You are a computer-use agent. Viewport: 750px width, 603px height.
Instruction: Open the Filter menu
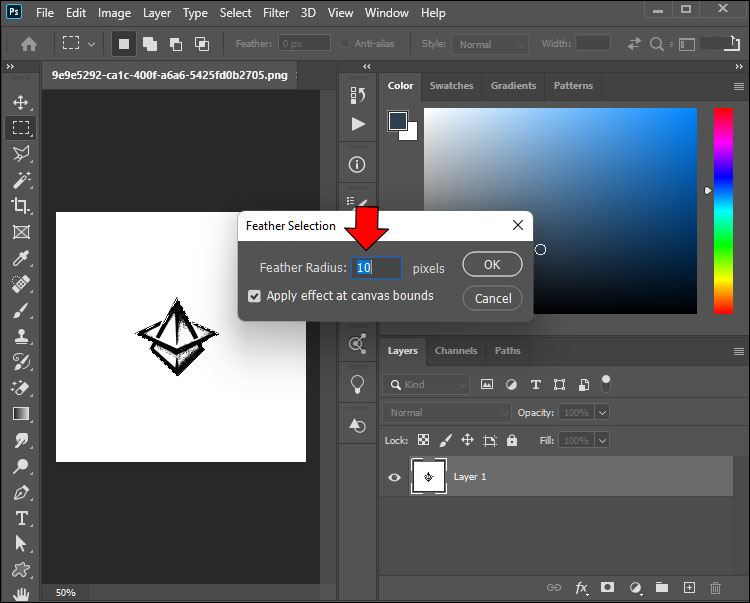(276, 13)
